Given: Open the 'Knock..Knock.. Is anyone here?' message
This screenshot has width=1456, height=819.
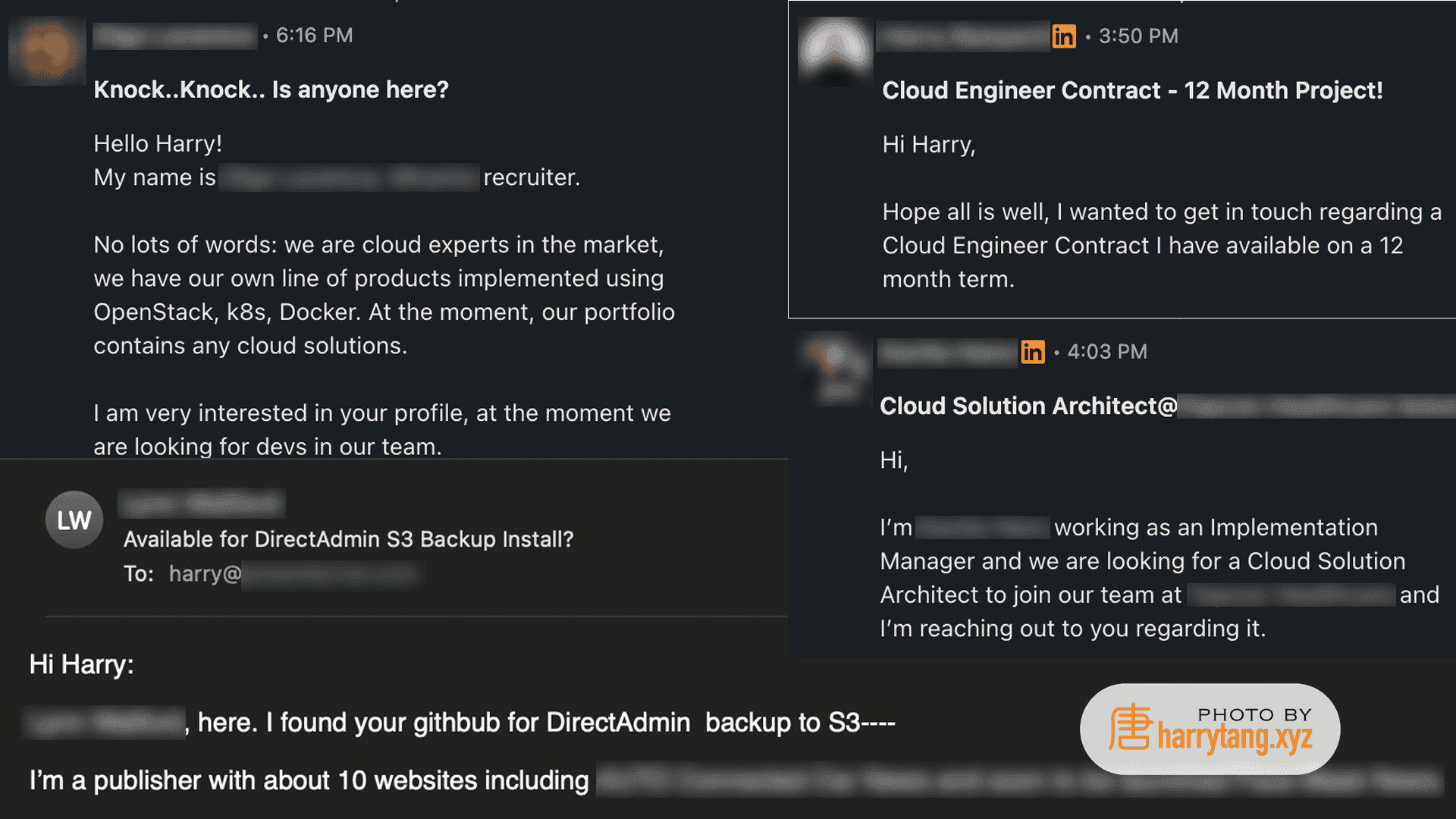Looking at the screenshot, I should pyautogui.click(x=271, y=89).
